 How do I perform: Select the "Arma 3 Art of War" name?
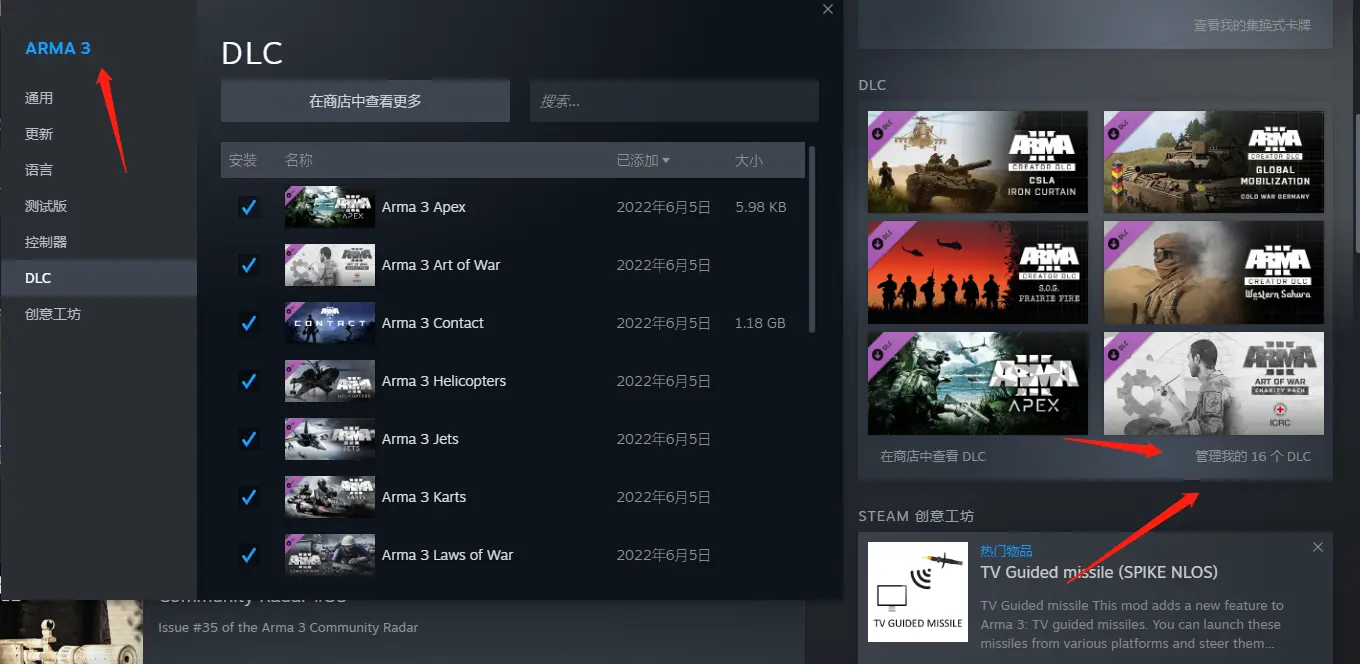(x=441, y=265)
